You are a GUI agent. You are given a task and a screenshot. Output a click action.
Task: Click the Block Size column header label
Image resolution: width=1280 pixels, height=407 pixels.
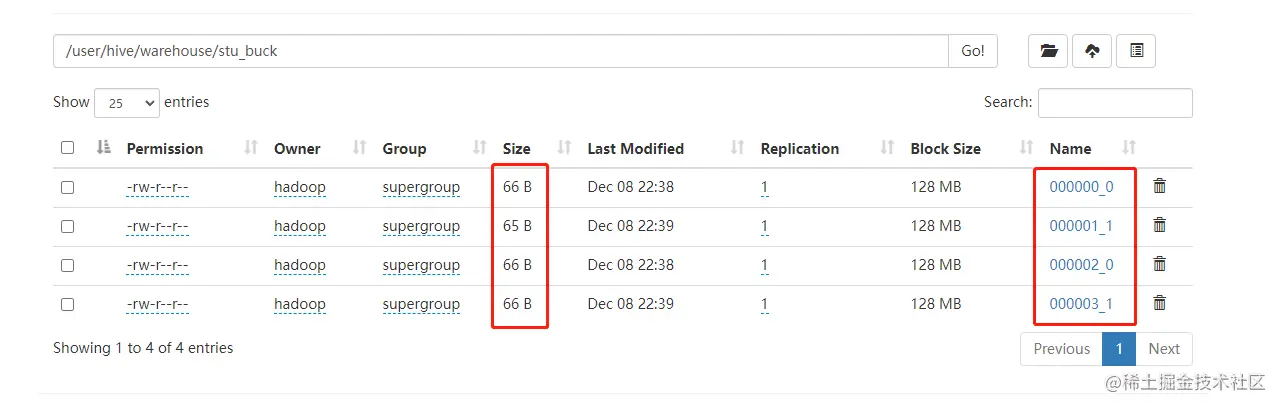(945, 148)
